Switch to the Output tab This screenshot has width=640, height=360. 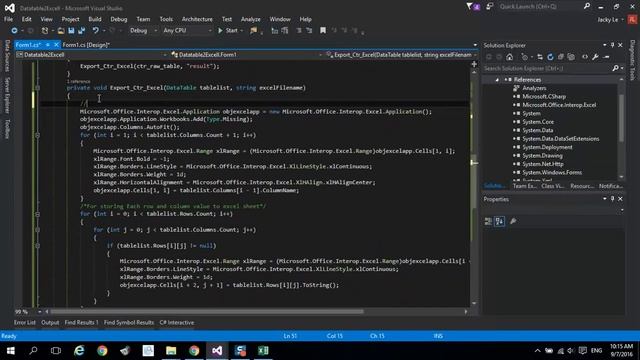pyautogui.click(x=50, y=322)
